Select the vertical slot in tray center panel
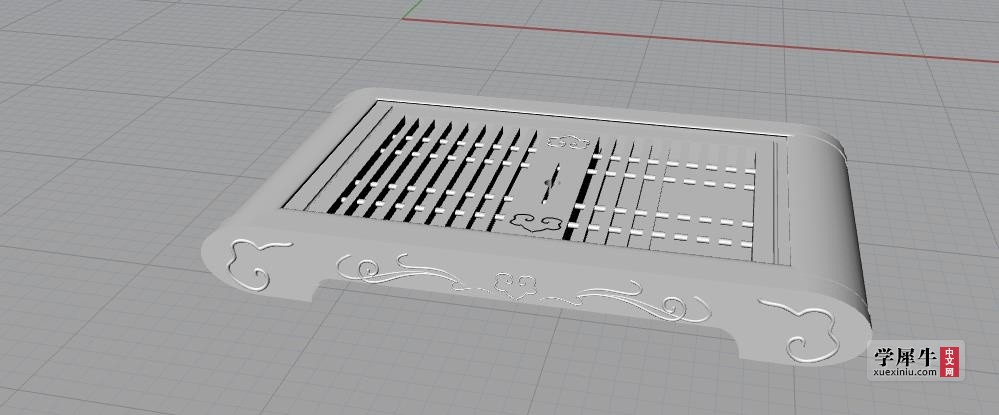999x415 pixels. pos(551,182)
